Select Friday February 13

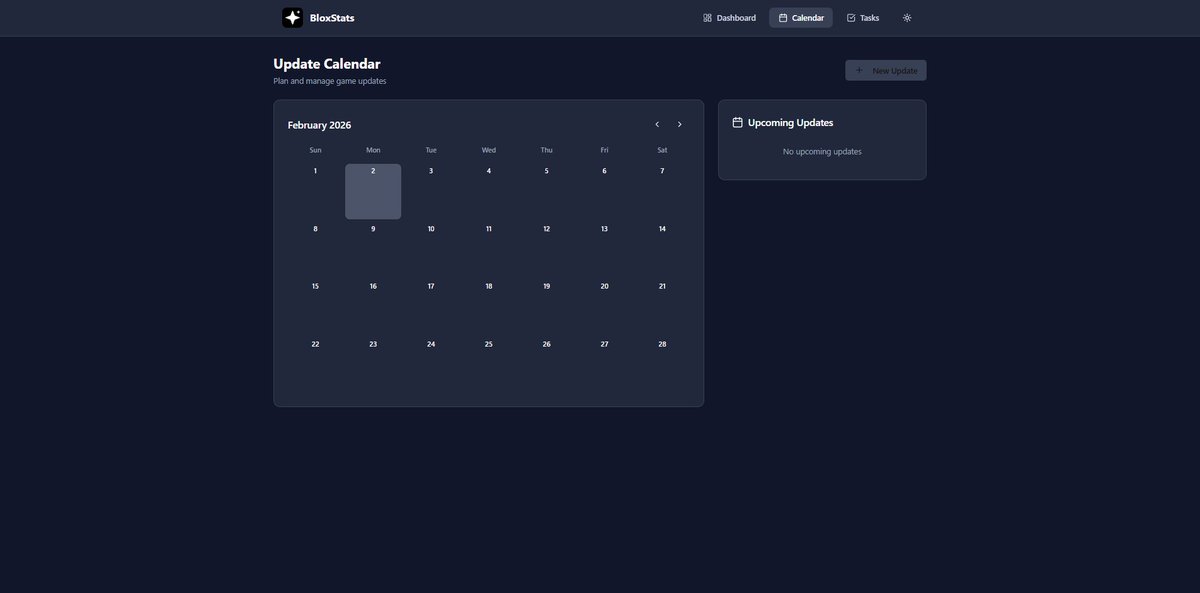tap(604, 250)
